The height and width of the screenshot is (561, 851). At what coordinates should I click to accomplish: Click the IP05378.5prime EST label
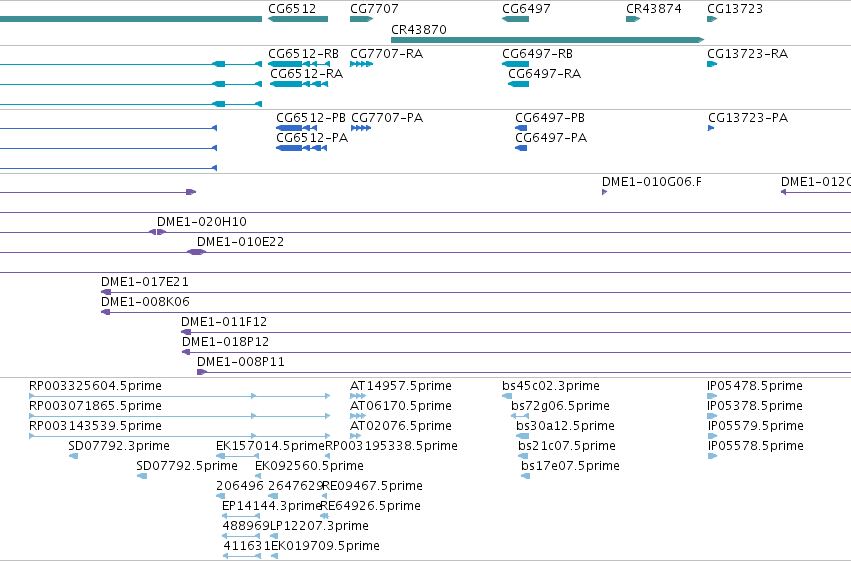point(755,406)
